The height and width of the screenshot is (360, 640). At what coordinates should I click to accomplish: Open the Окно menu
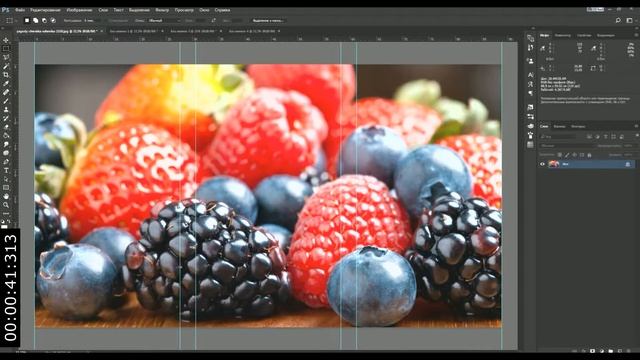[204, 10]
